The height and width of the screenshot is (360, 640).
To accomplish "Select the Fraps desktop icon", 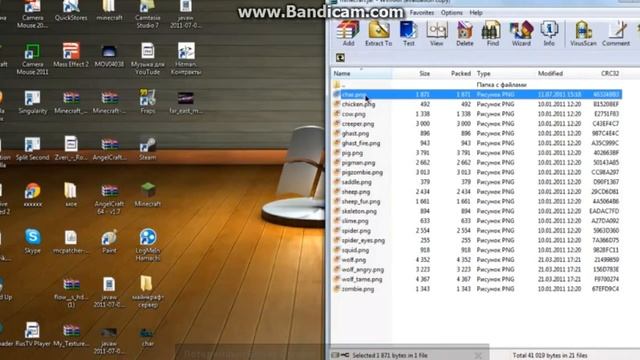I will [147, 102].
